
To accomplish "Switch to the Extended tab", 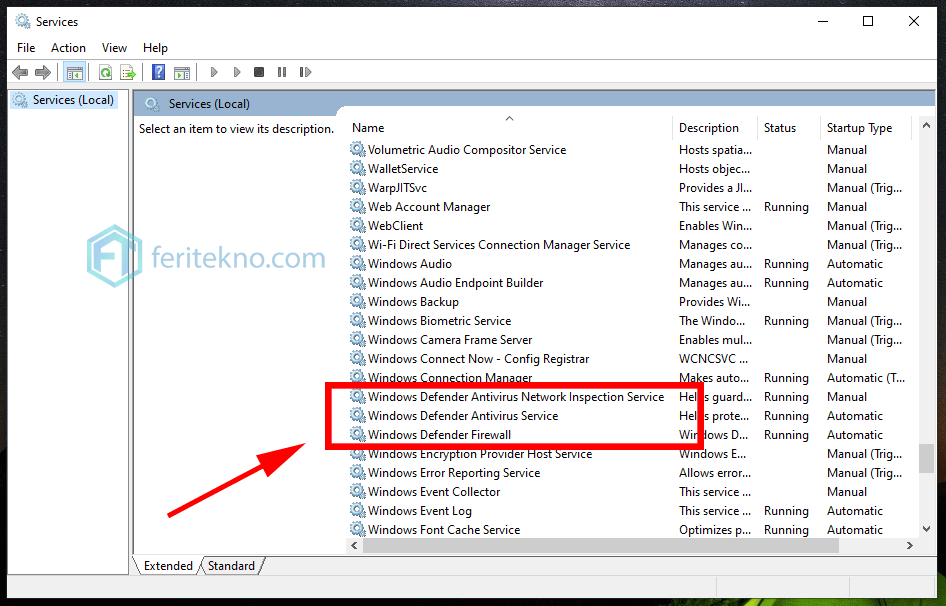I will click(x=168, y=566).
